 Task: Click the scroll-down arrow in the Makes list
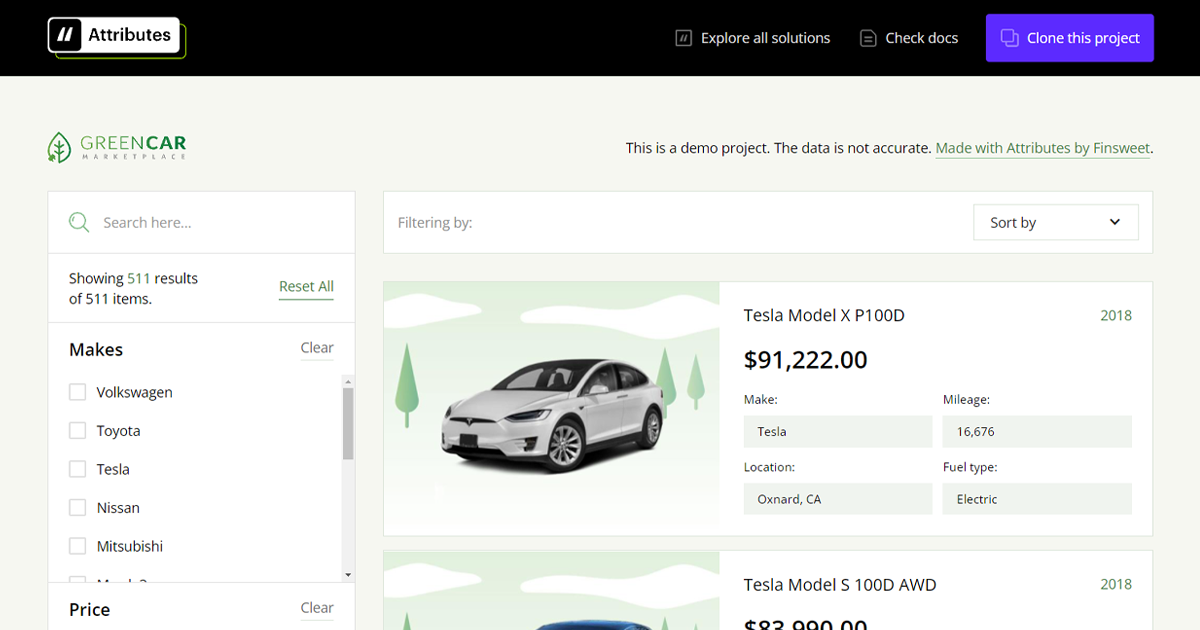coord(348,575)
